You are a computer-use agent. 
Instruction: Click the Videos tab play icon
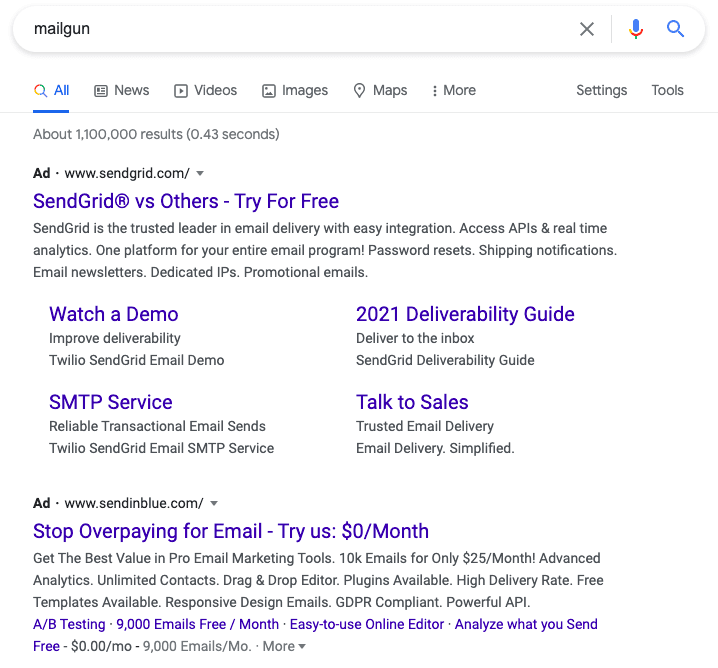pos(180,91)
